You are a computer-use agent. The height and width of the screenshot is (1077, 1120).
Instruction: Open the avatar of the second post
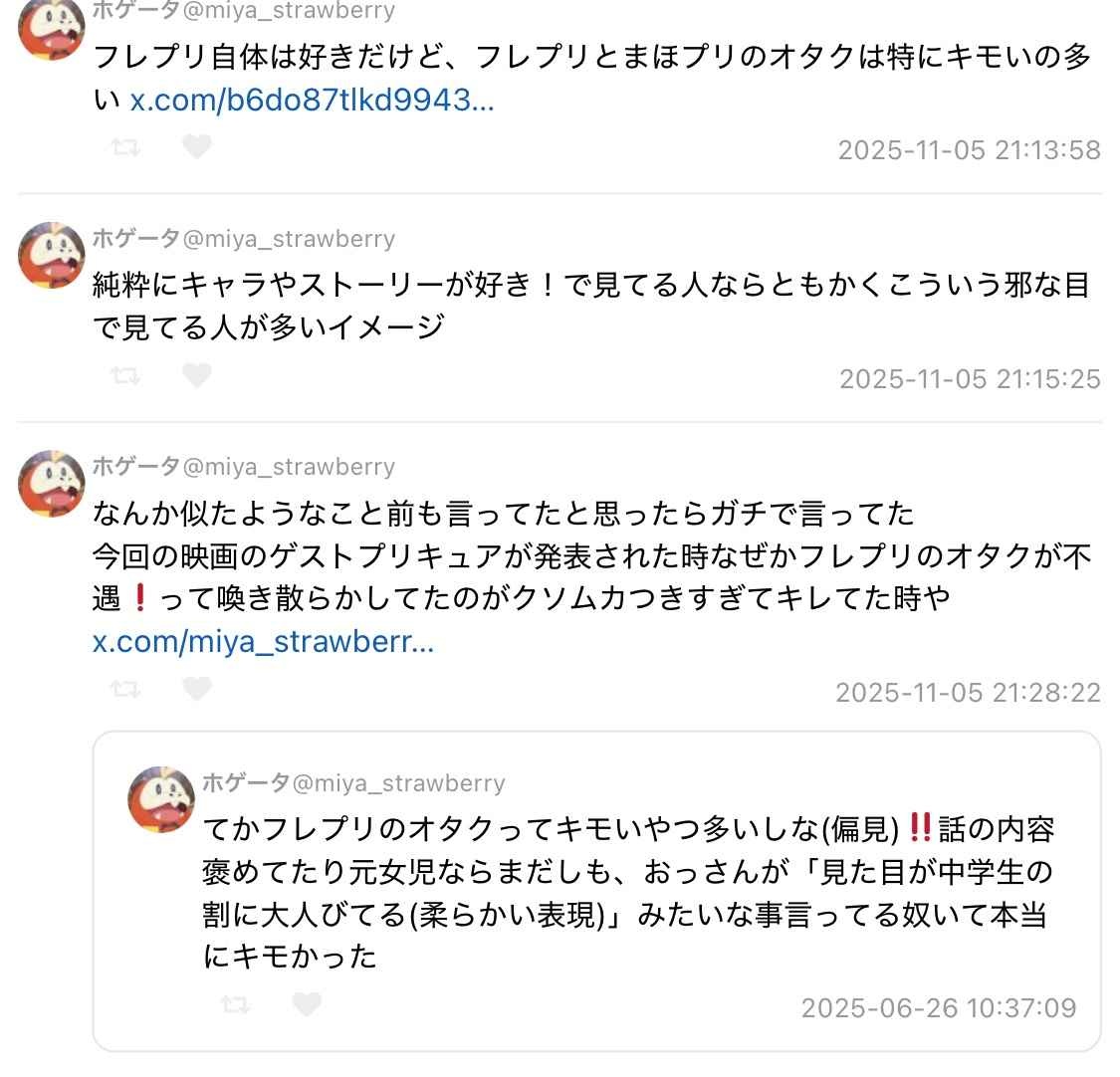pos(52,255)
